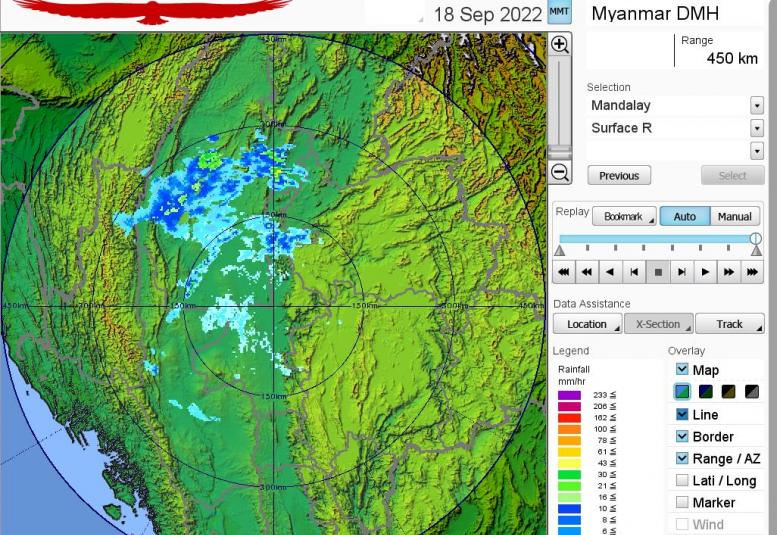This screenshot has height=535, width=780.
Task: Turn on the Marker overlay
Action: point(682,502)
